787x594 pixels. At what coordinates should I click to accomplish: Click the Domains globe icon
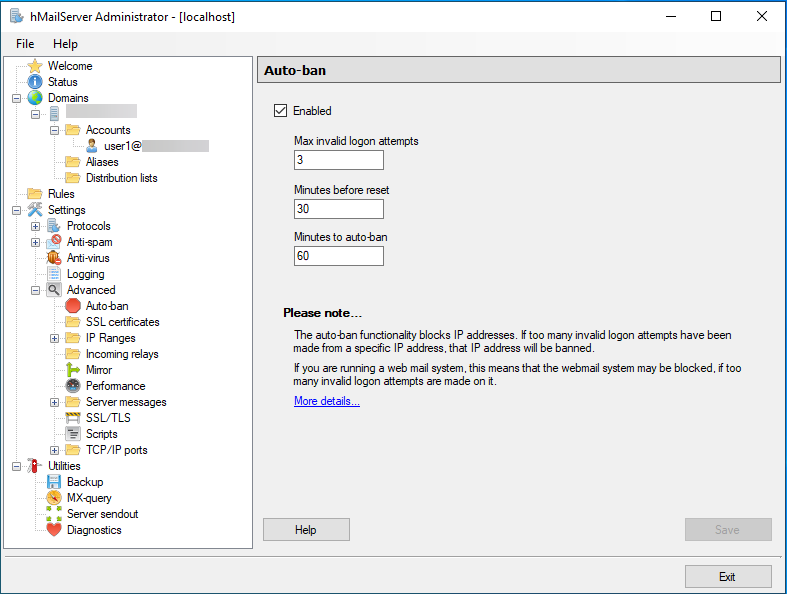coord(35,98)
